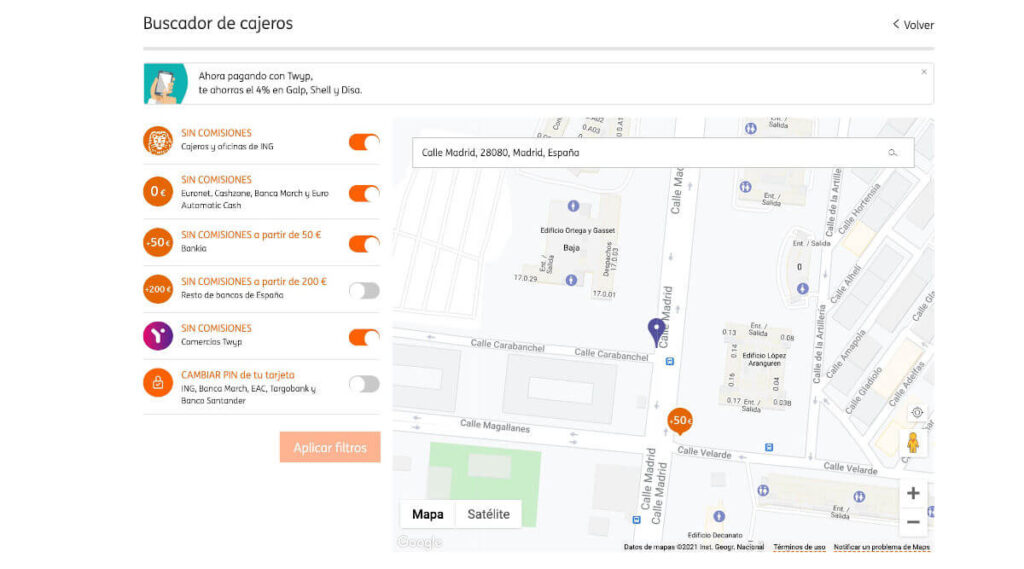Switch to Mapa view
The height and width of the screenshot is (569, 1024).
[x=428, y=514]
